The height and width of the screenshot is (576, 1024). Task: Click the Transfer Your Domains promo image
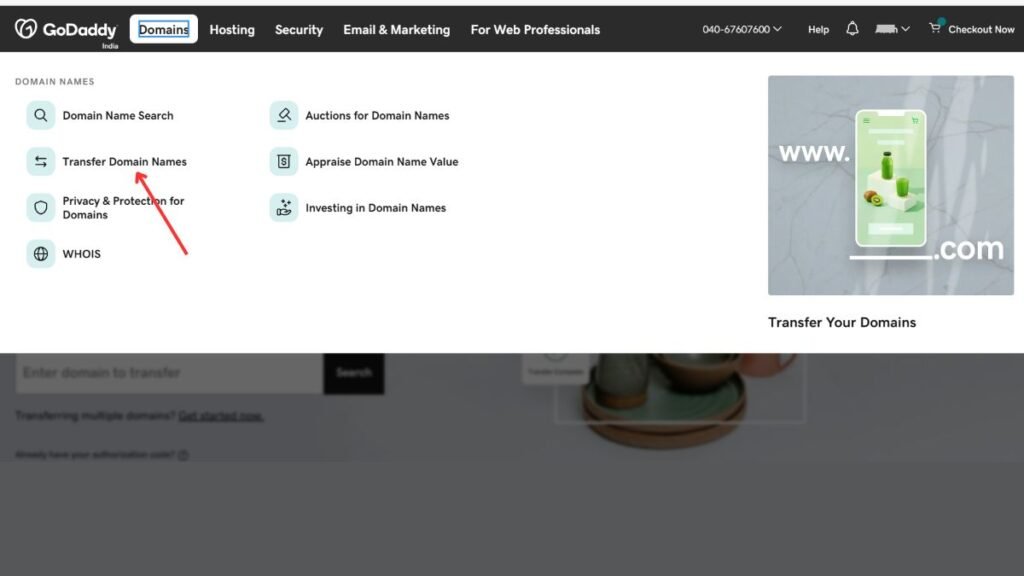coord(891,185)
